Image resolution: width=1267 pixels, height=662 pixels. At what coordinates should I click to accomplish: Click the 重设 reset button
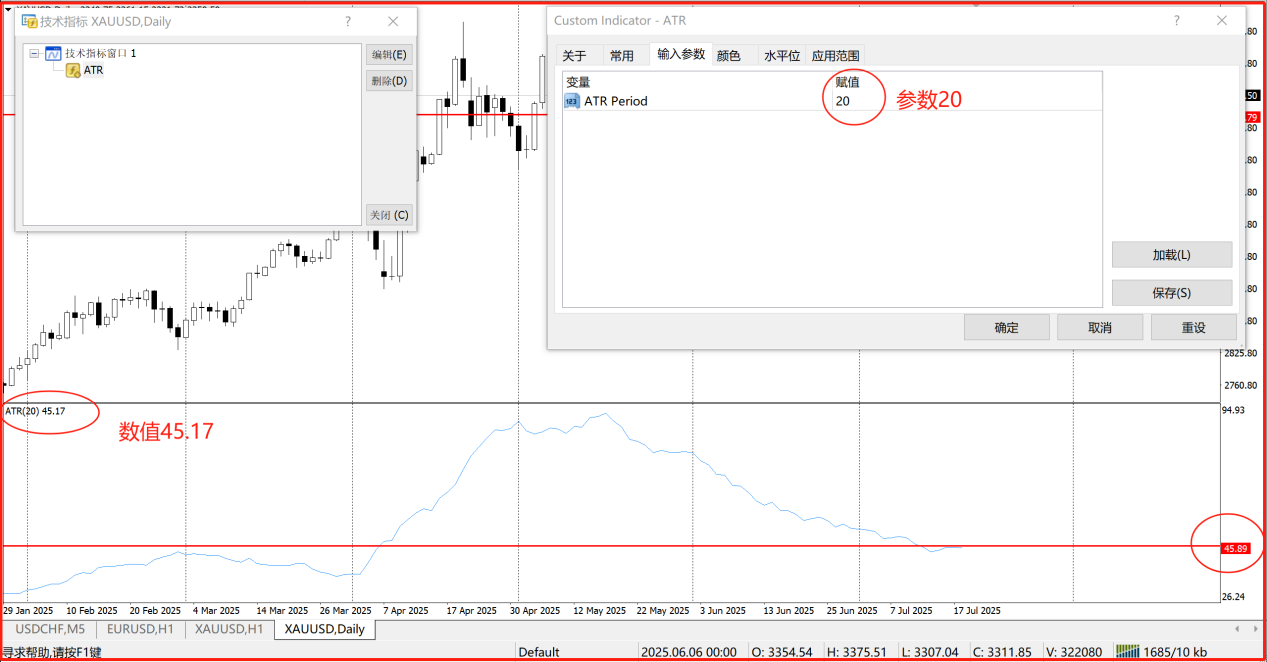pos(1193,327)
